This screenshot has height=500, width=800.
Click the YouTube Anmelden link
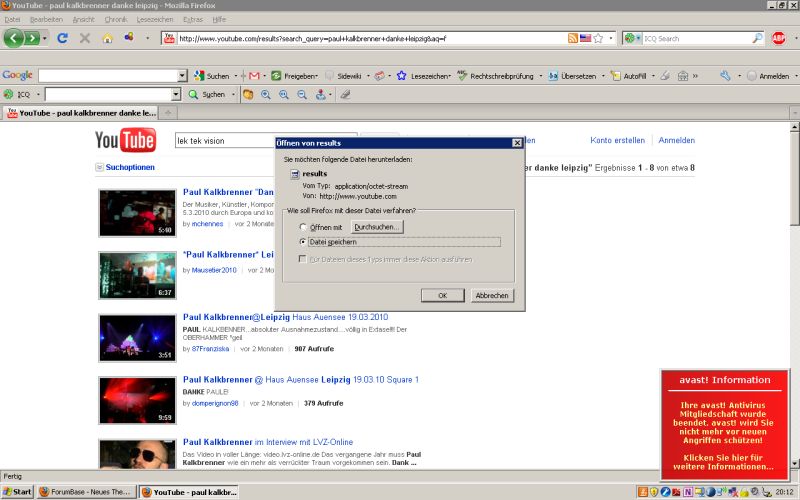(x=677, y=140)
